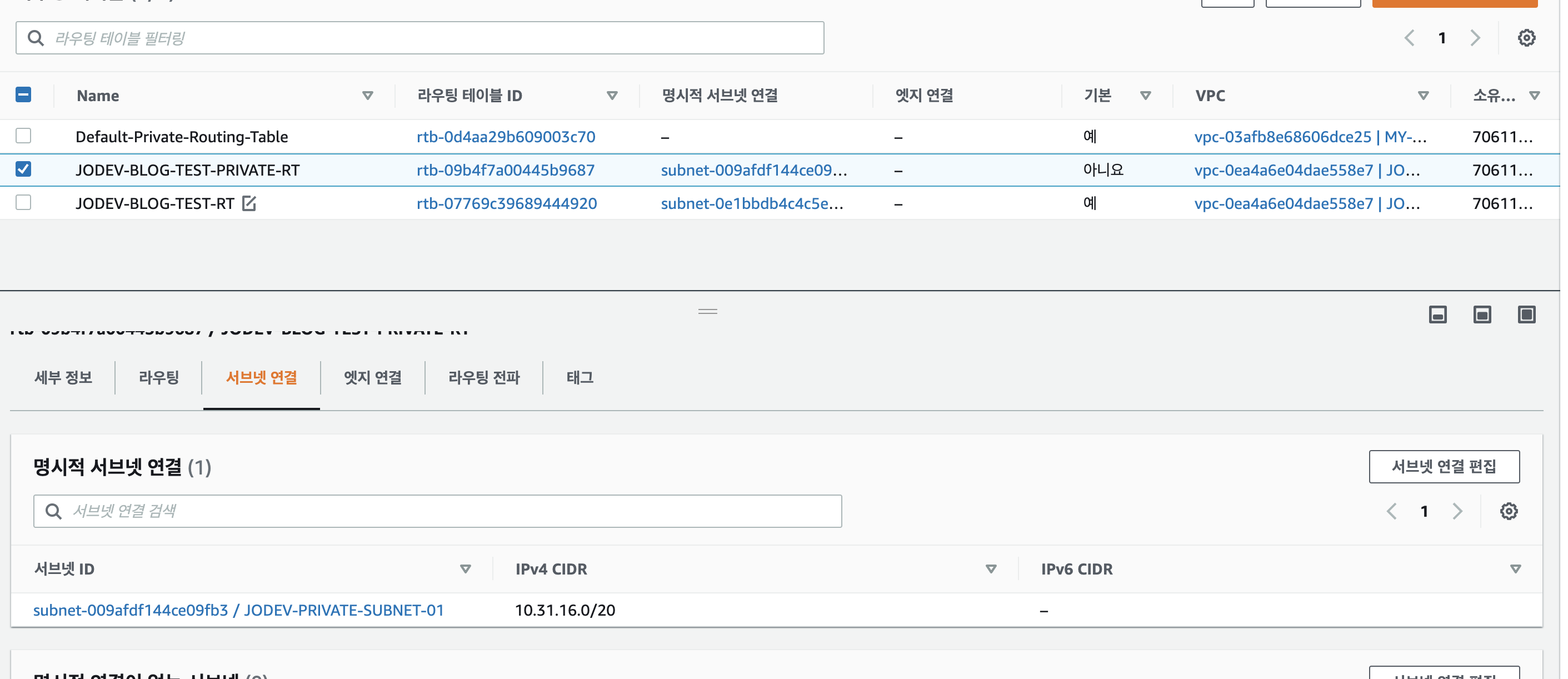
Task: Open the rtb-0d4aa29b609003c70 route table link
Action: click(505, 136)
